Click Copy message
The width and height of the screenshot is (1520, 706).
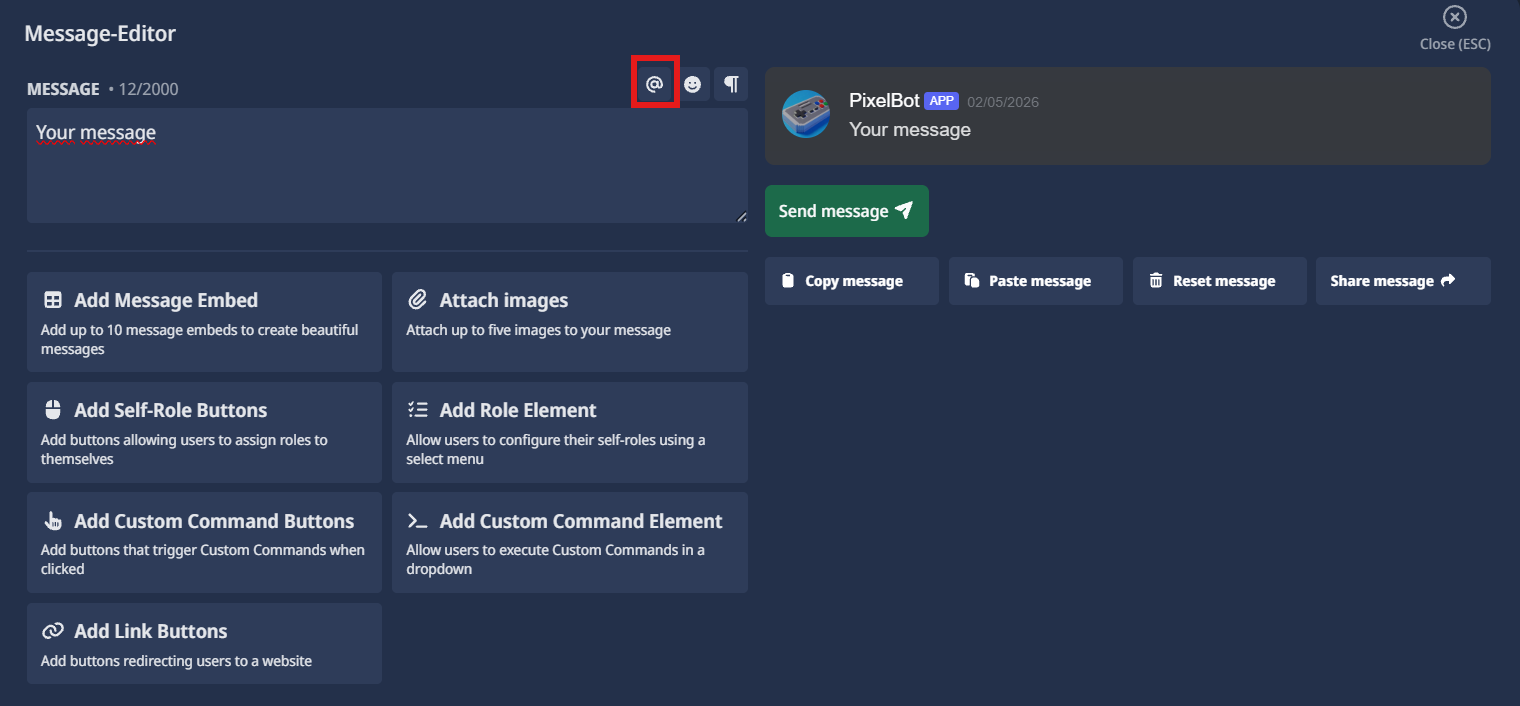pyautogui.click(x=851, y=281)
